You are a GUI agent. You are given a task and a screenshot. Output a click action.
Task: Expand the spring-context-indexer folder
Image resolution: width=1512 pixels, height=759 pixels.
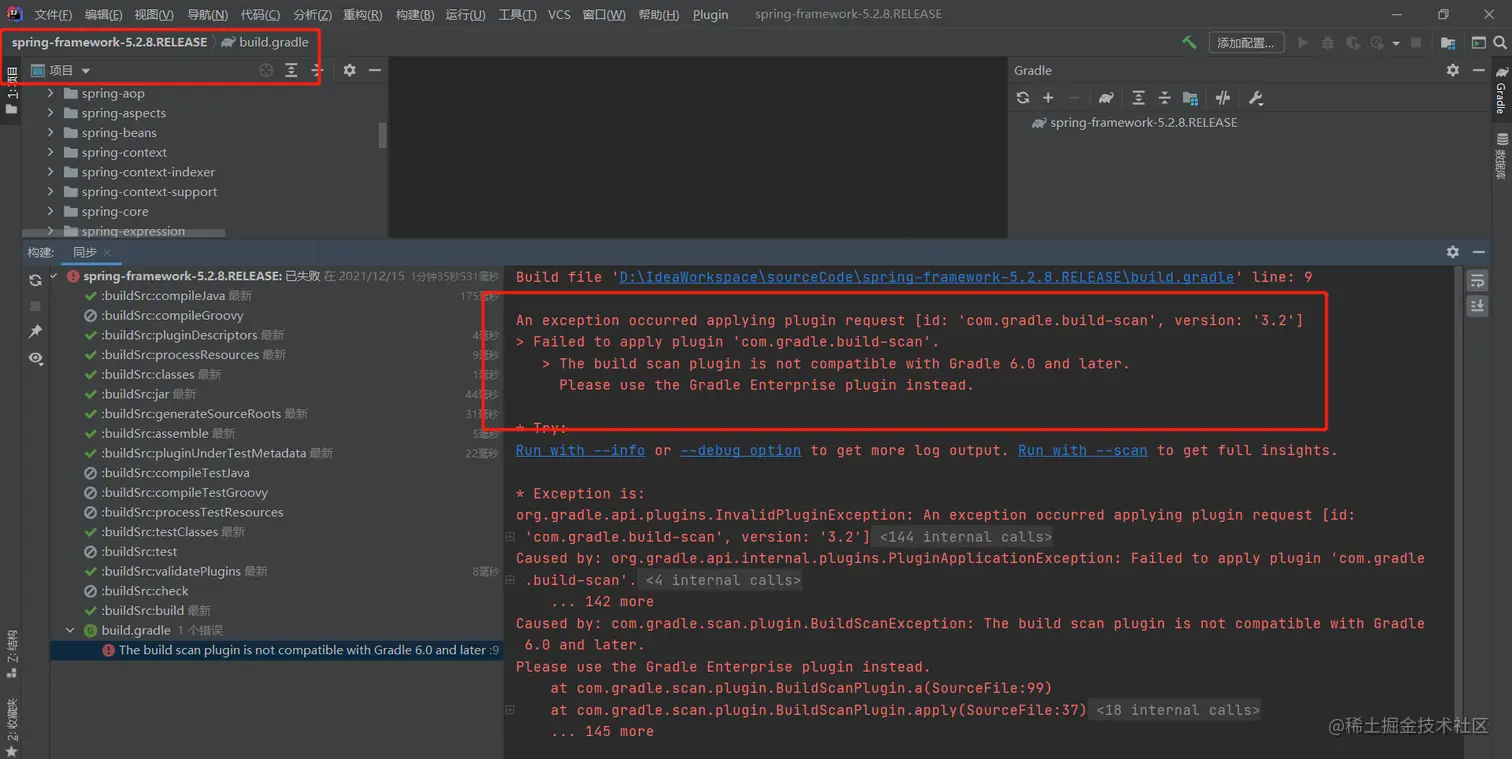tap(50, 172)
